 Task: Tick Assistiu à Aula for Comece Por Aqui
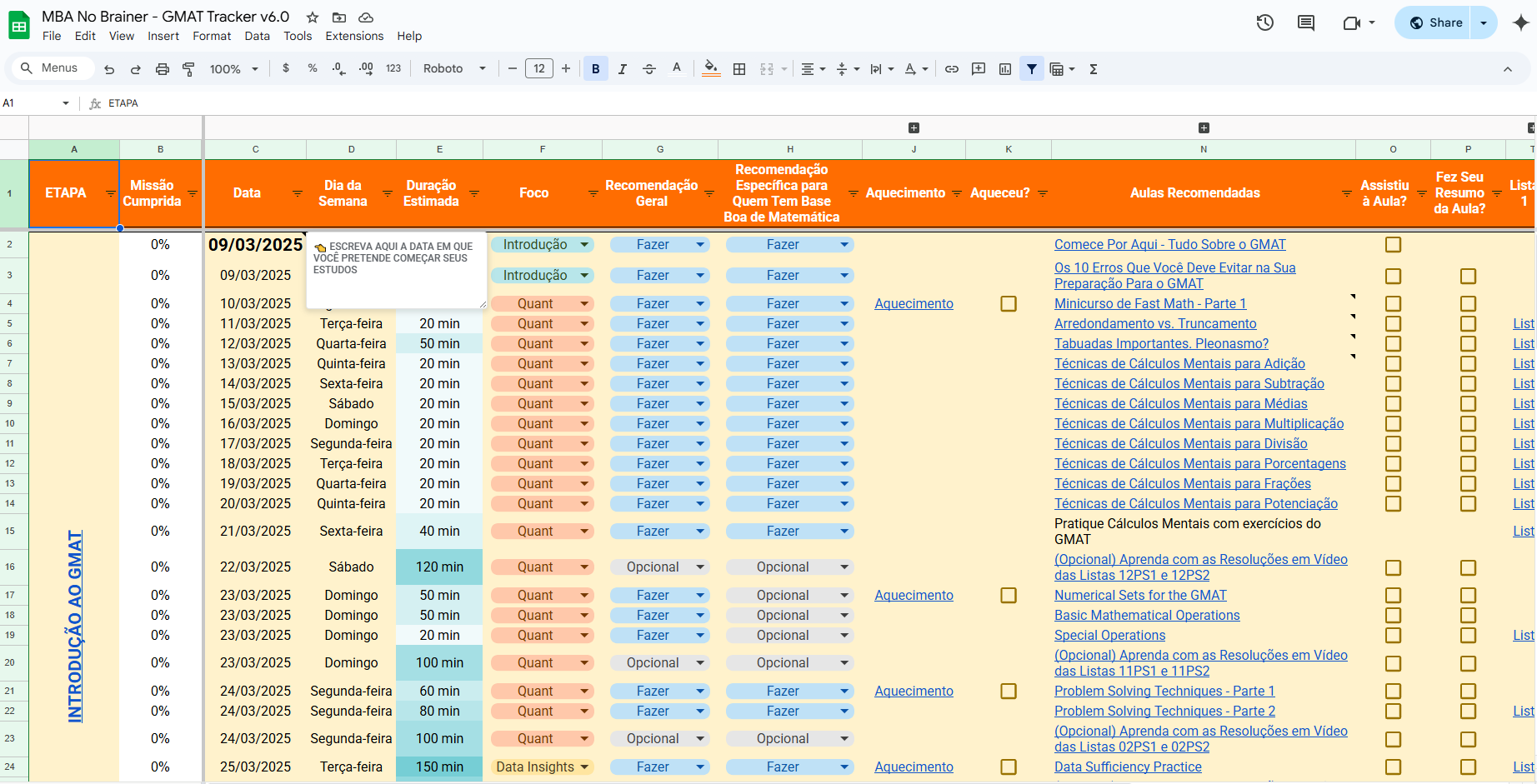tap(1393, 245)
